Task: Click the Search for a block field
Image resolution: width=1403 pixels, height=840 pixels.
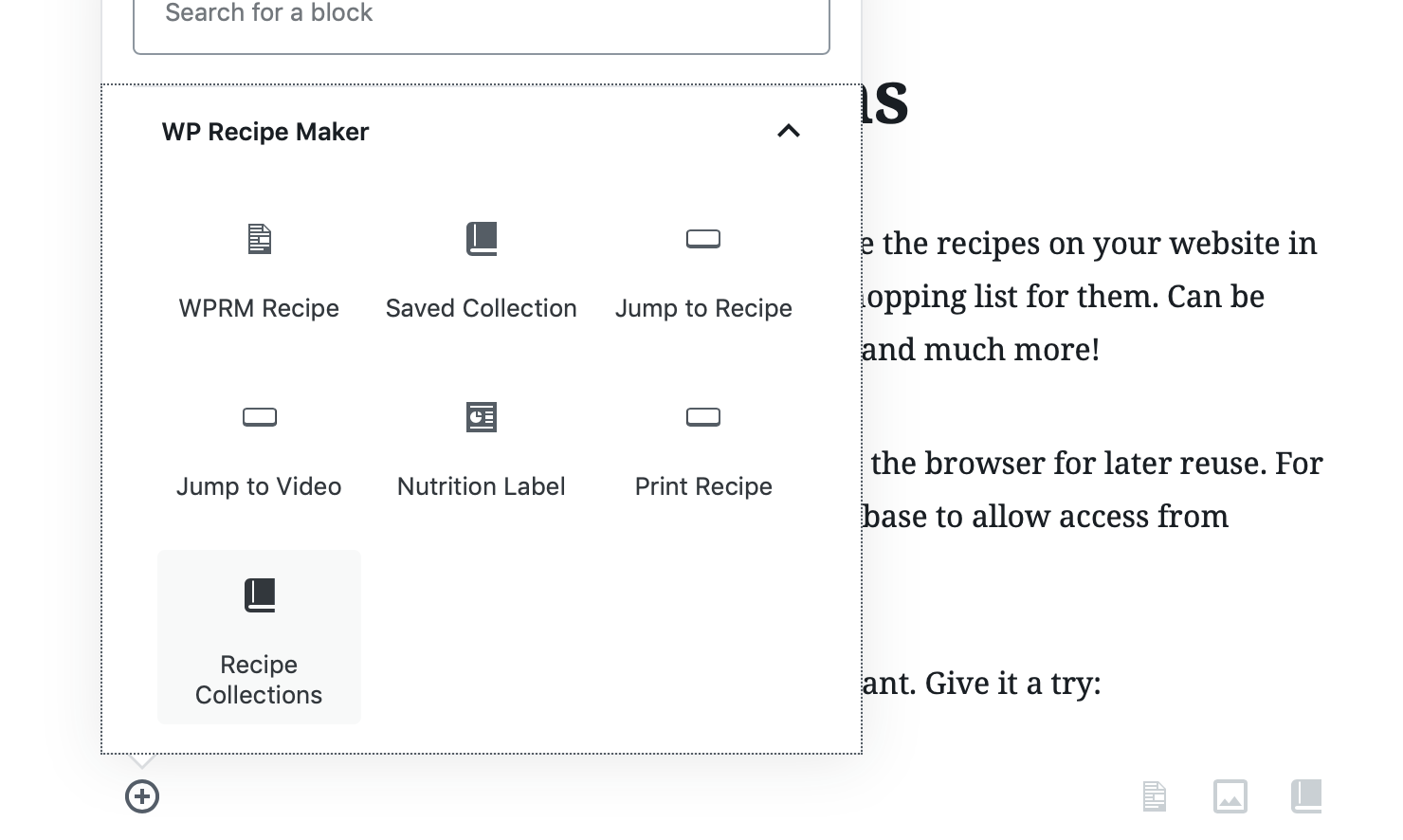Action: (482, 19)
